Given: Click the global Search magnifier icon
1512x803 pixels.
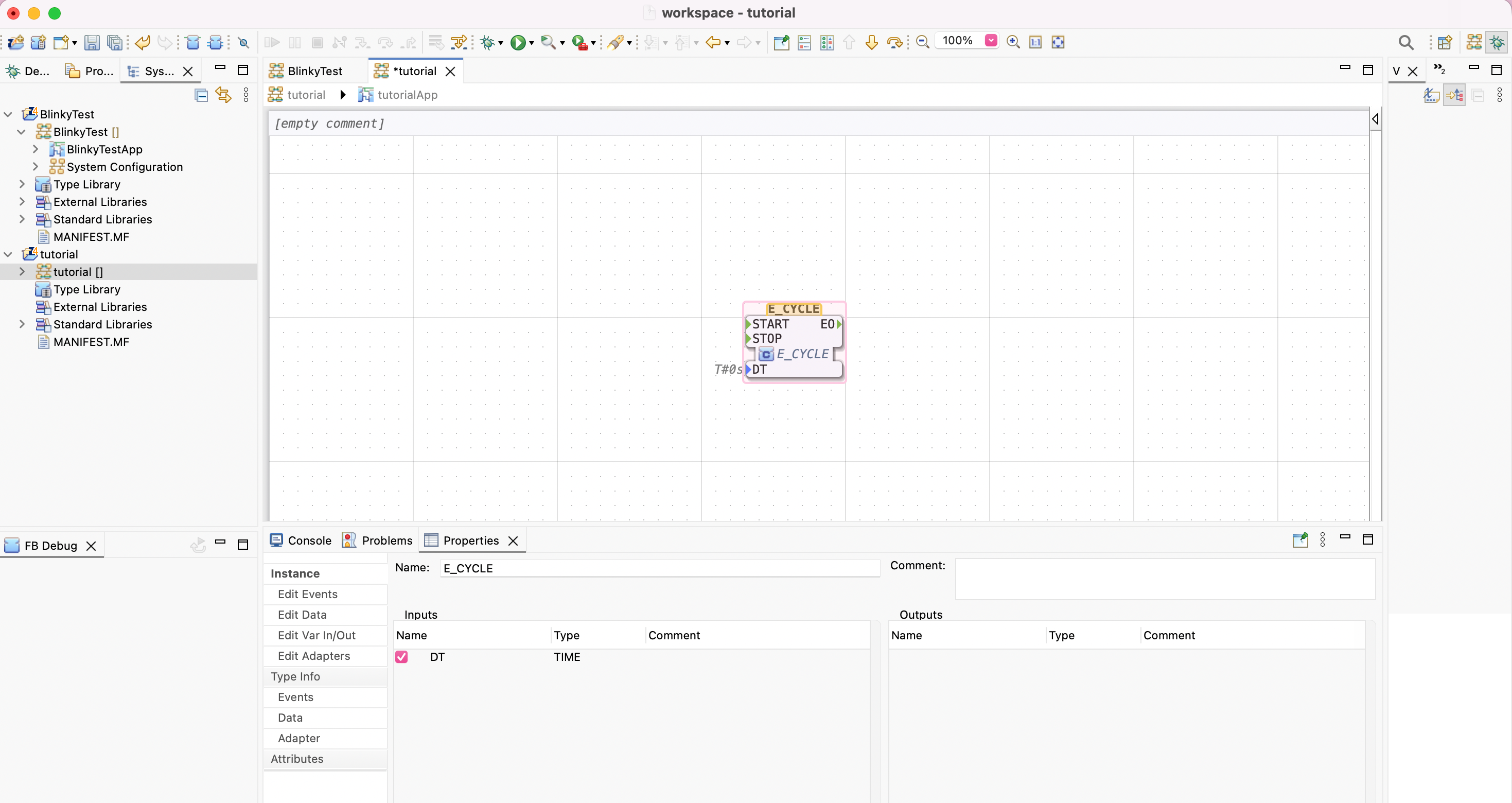Looking at the screenshot, I should [1406, 42].
